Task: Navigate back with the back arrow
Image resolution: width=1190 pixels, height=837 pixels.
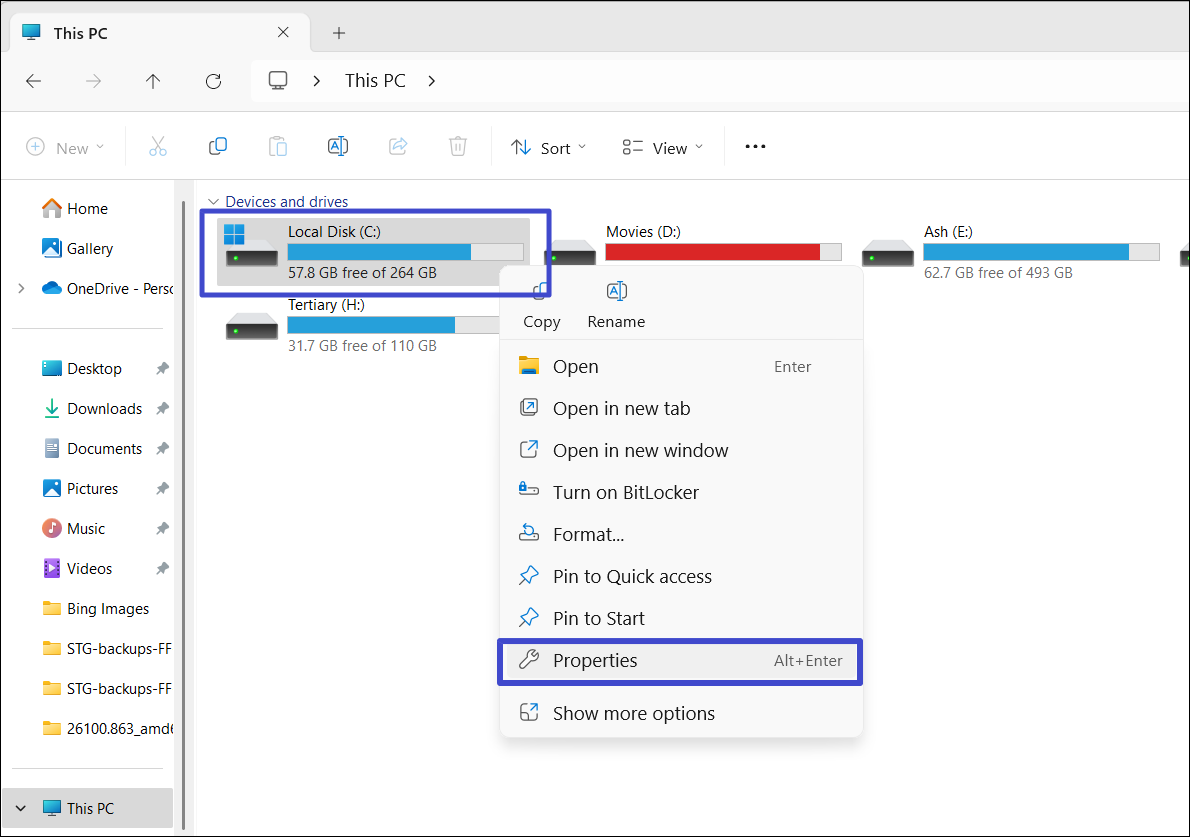Action: click(34, 81)
